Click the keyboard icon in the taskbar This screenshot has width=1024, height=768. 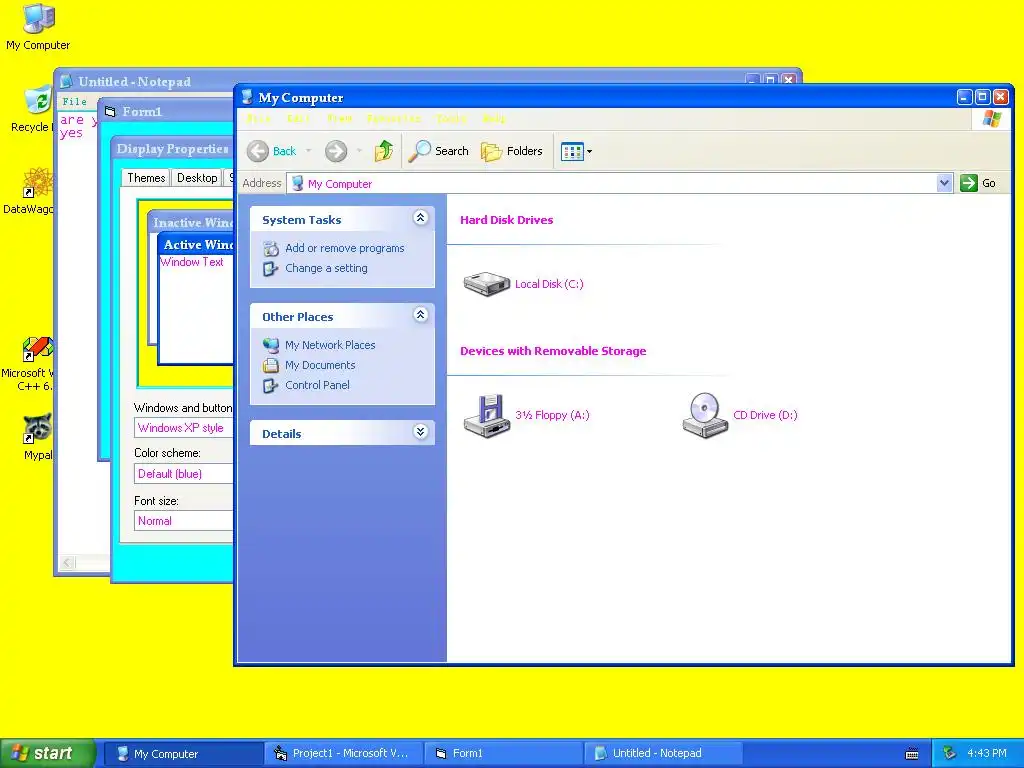(912, 754)
